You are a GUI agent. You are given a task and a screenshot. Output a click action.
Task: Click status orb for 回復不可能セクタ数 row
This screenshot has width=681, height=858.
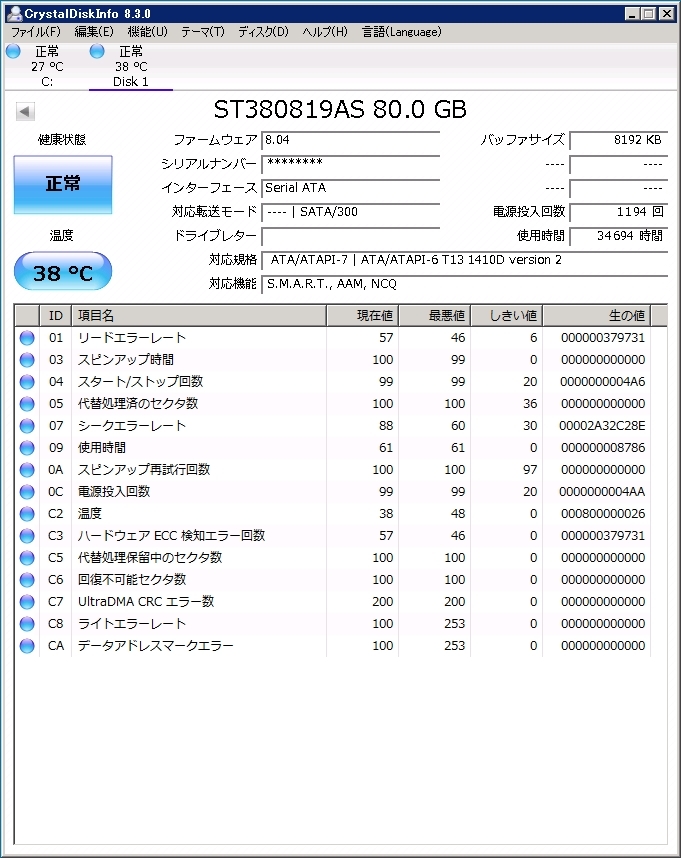(x=27, y=580)
